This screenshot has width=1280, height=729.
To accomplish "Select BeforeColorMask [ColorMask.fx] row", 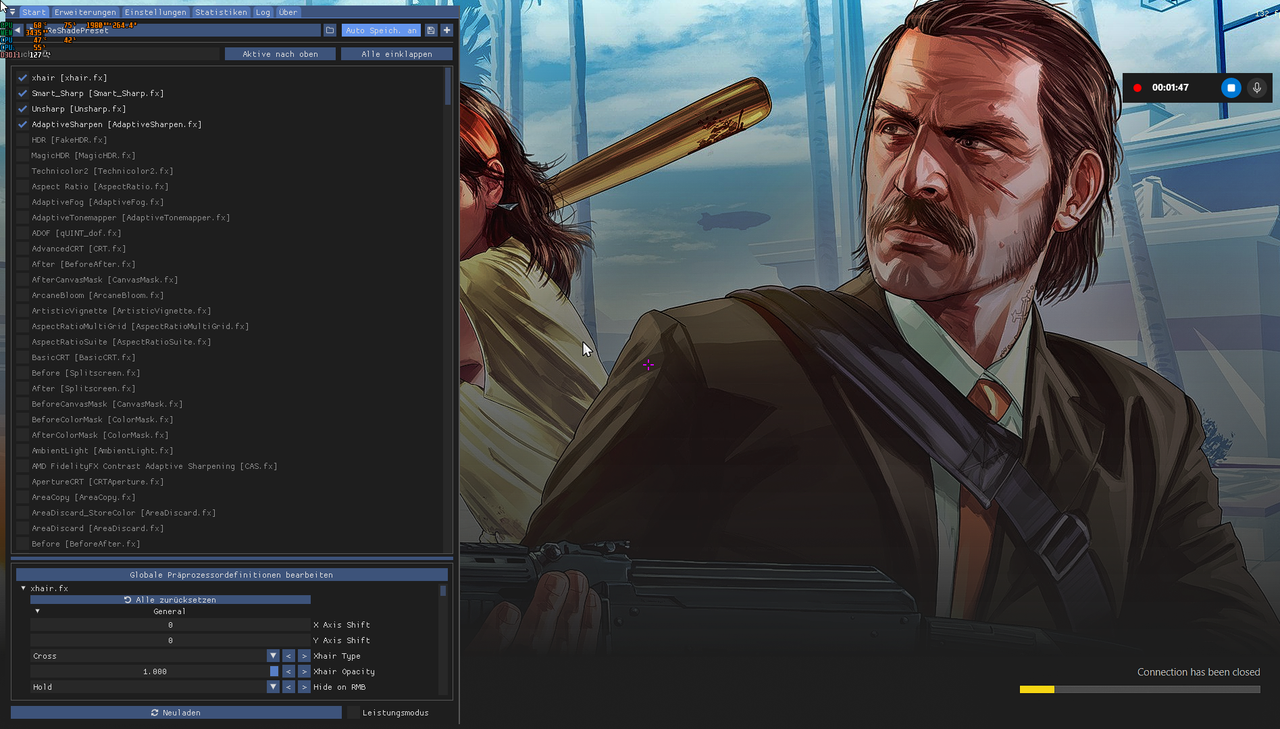I will click(x=102, y=419).
